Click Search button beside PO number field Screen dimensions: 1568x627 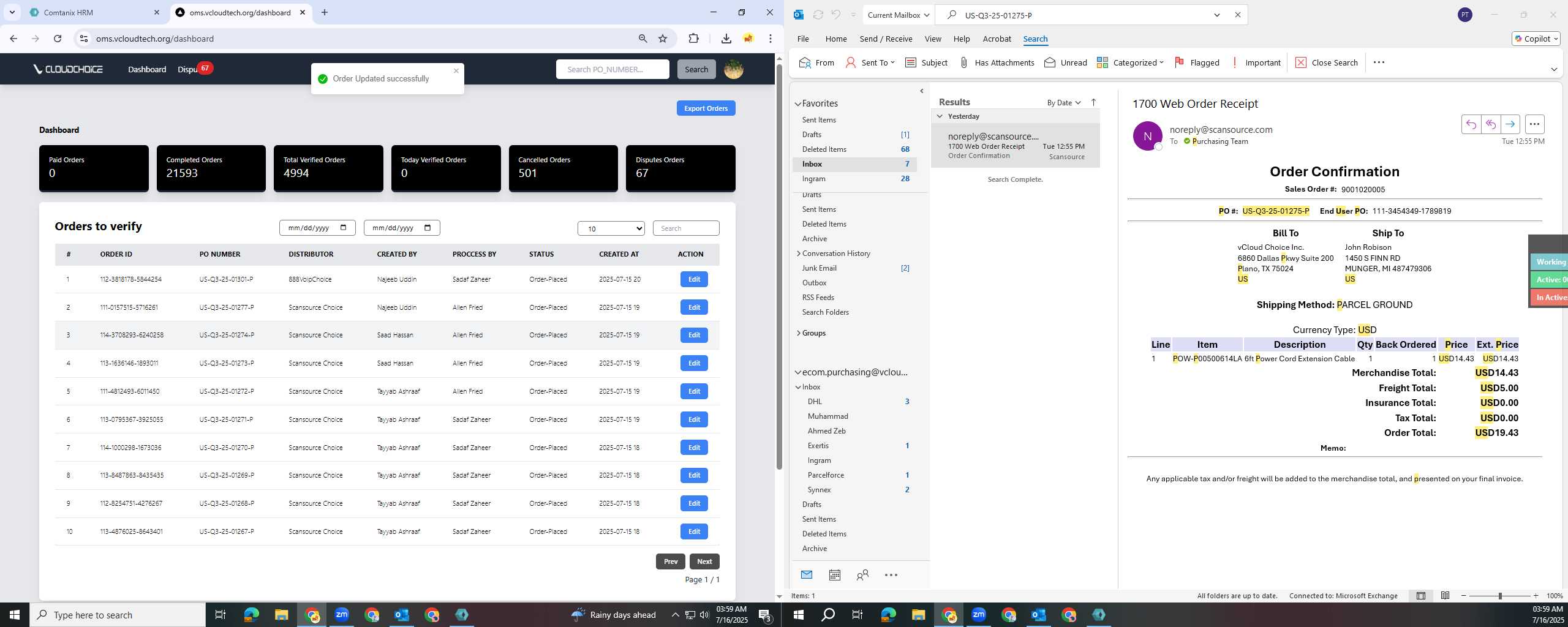pyautogui.click(x=696, y=69)
